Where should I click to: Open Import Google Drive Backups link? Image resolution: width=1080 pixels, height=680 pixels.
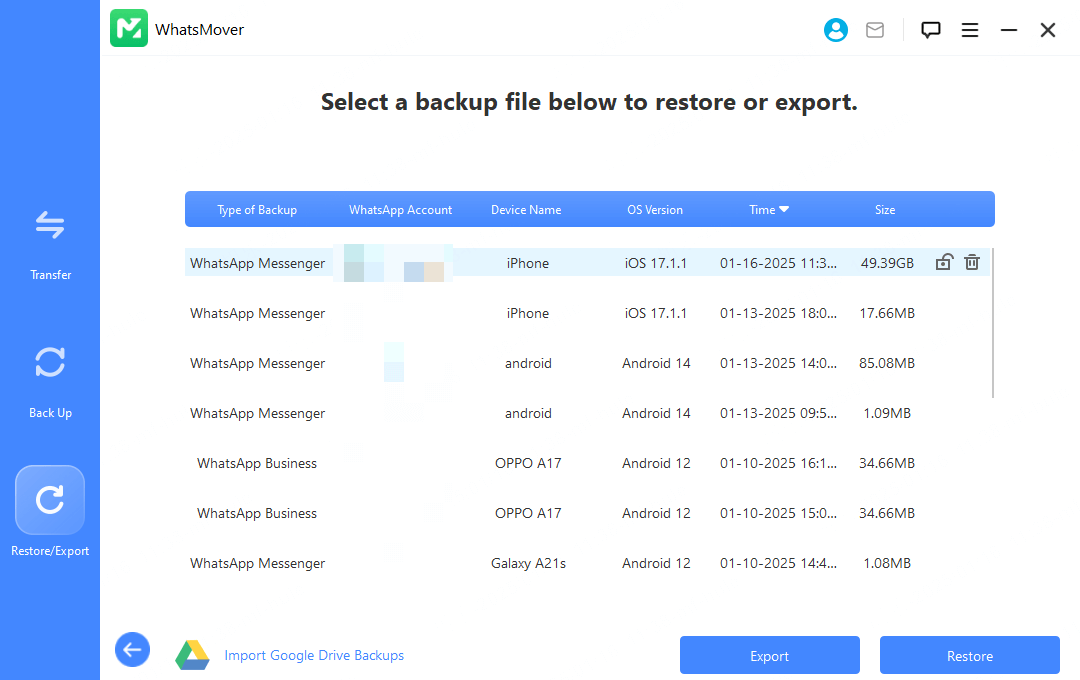pyautogui.click(x=314, y=656)
